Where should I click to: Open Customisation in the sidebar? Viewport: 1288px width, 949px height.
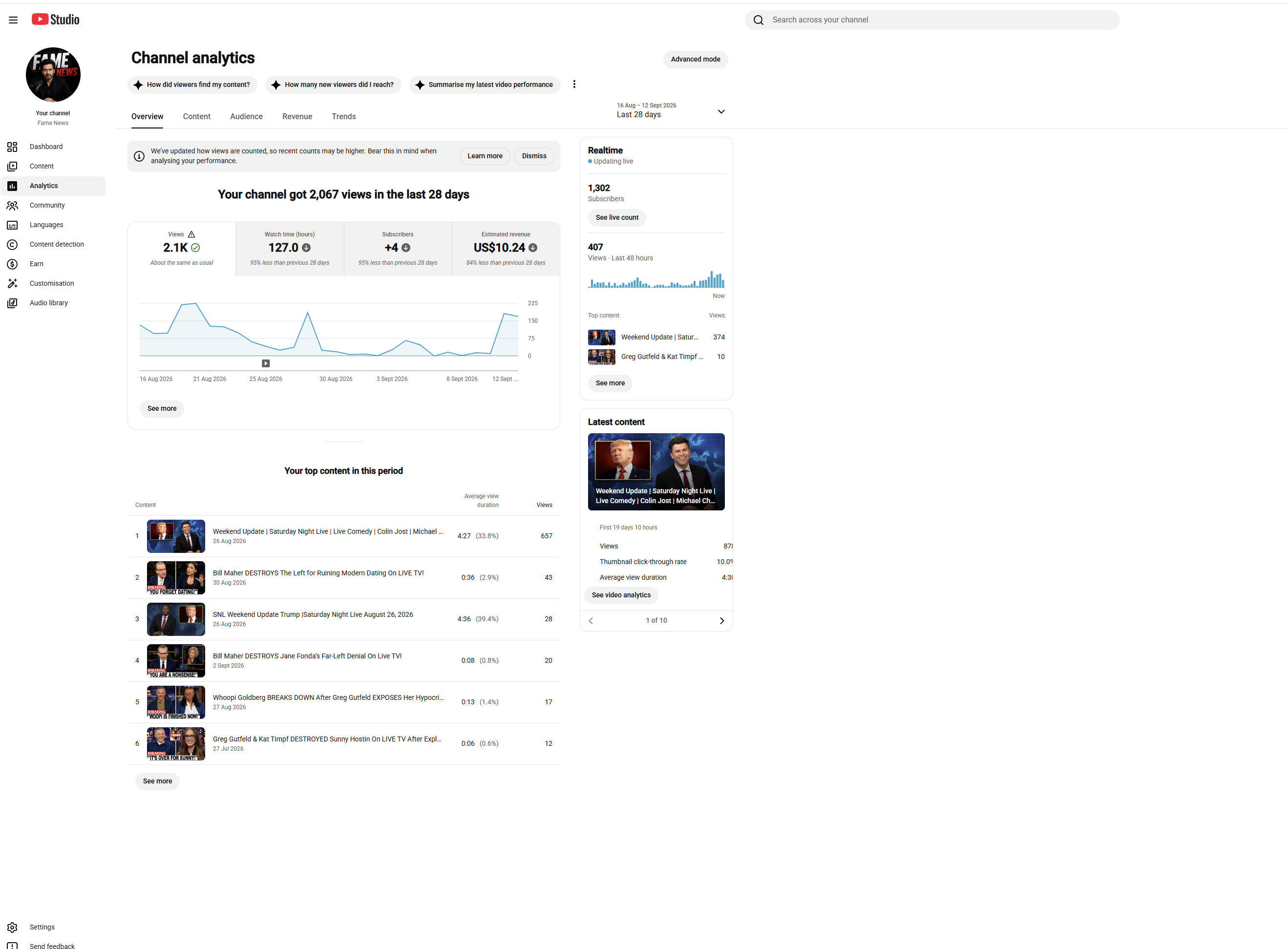coord(53,283)
